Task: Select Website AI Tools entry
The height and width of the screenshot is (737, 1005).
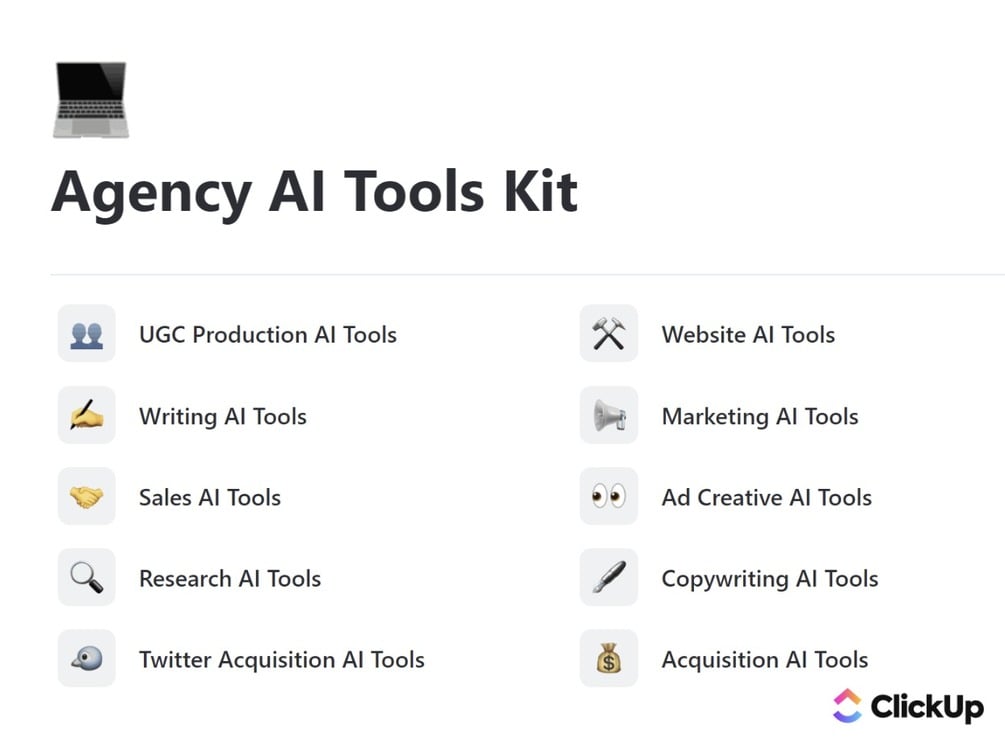Action: [x=747, y=335]
